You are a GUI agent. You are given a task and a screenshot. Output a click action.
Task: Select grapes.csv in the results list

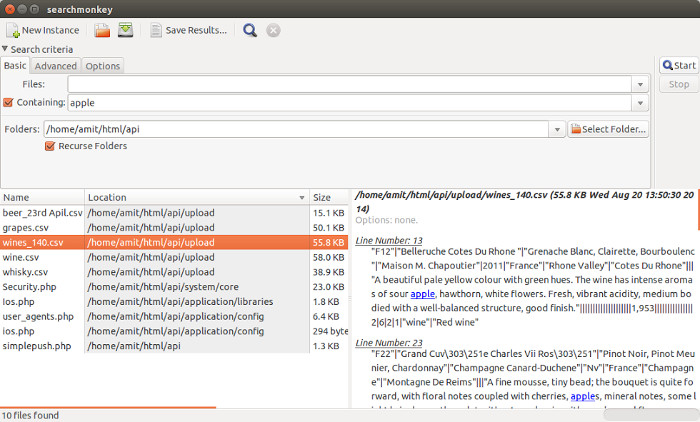click(26, 227)
